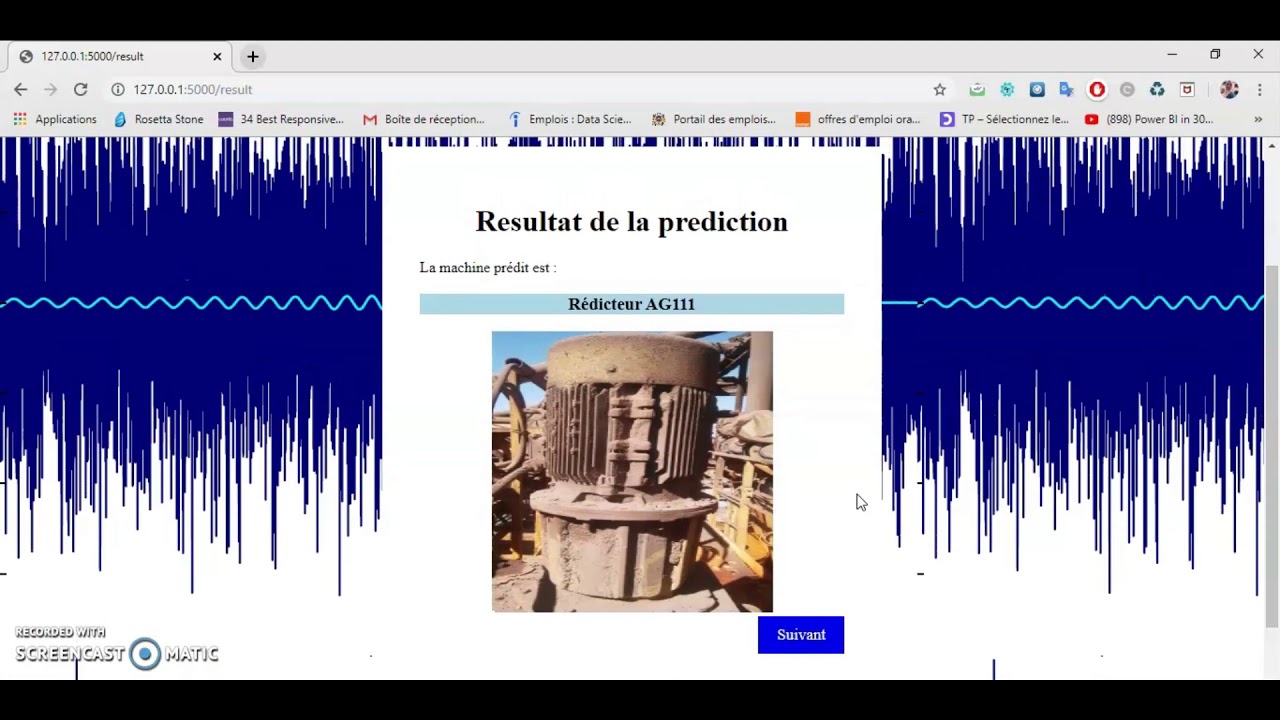Open the green recycle arrows extension
This screenshot has height=720, width=1280.
point(1157,89)
